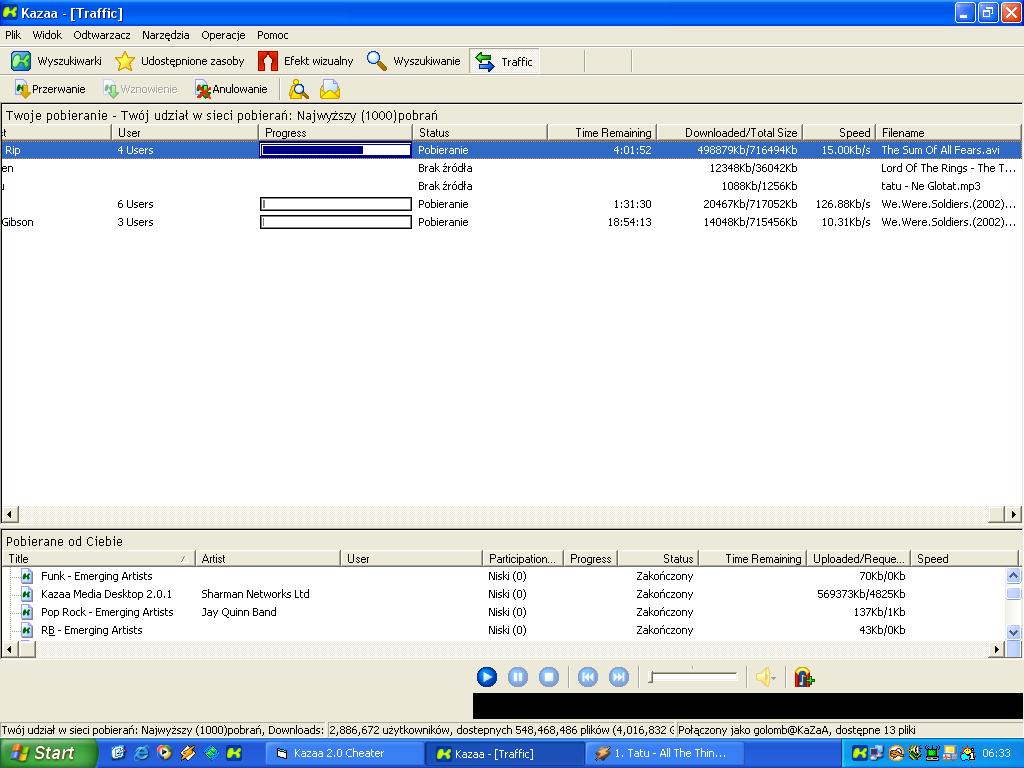Select the RB - Emerging Artists upload row
The height and width of the screenshot is (768, 1024).
pyautogui.click(x=504, y=630)
